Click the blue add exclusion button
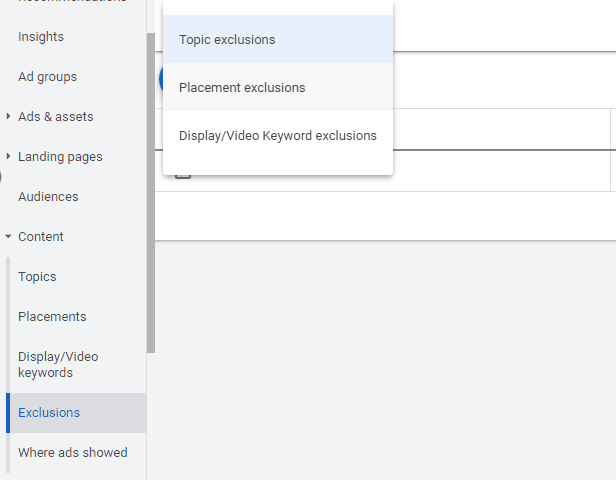Screen dimensions: 616x480 160,80
